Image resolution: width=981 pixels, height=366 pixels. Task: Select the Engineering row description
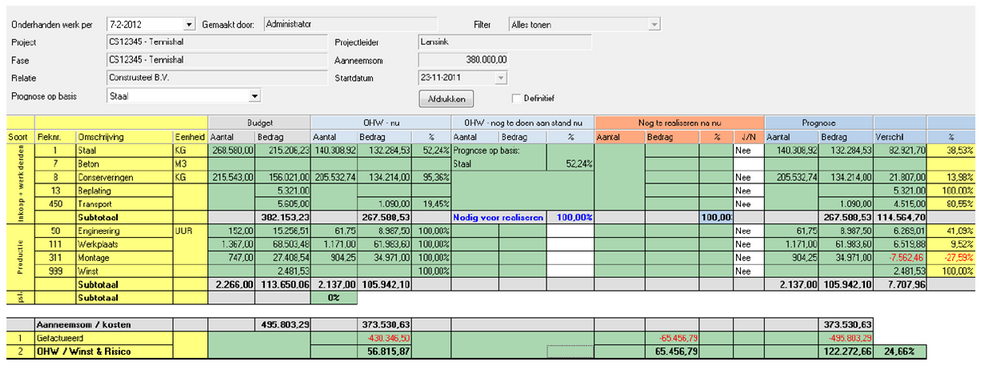(124, 231)
